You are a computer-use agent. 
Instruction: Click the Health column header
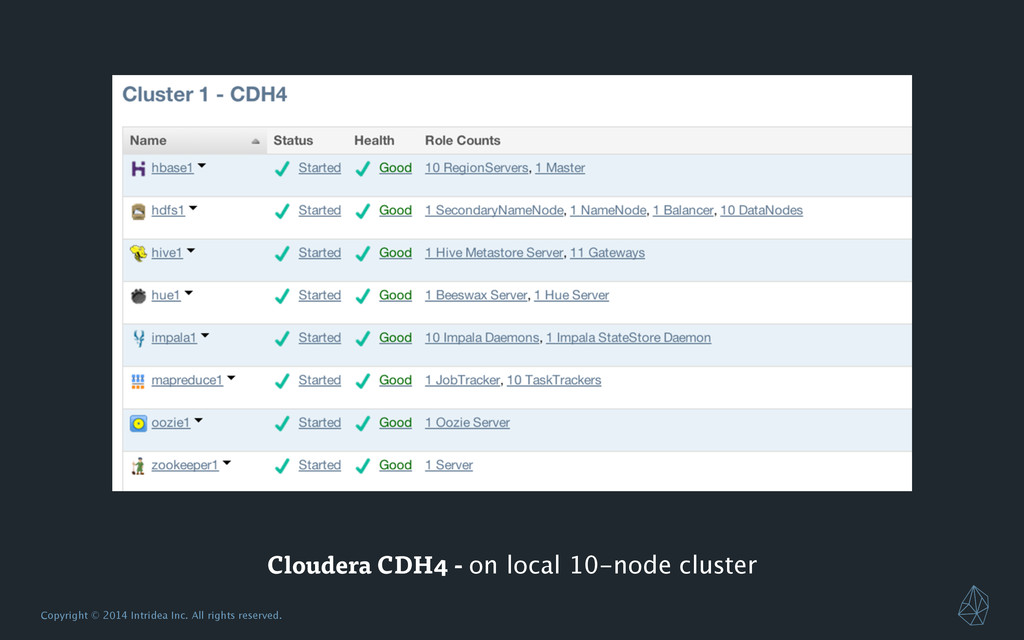tap(374, 140)
